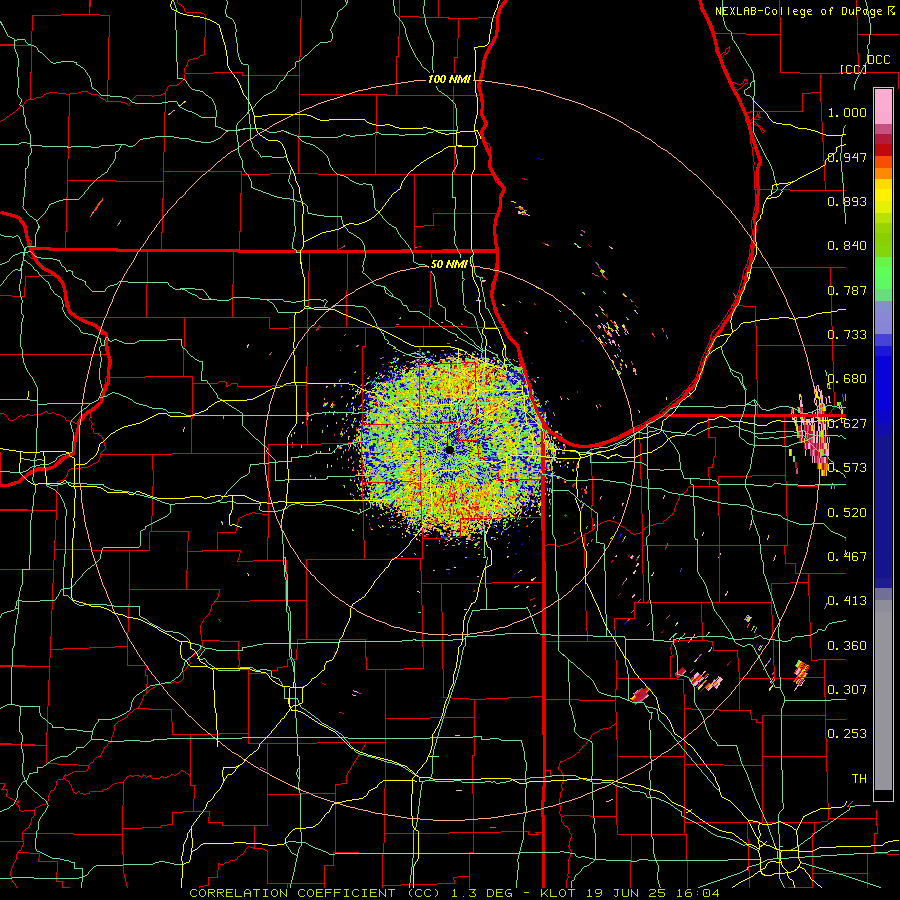Click the 0.947 color scale value
The image size is (900, 900).
click(x=847, y=157)
